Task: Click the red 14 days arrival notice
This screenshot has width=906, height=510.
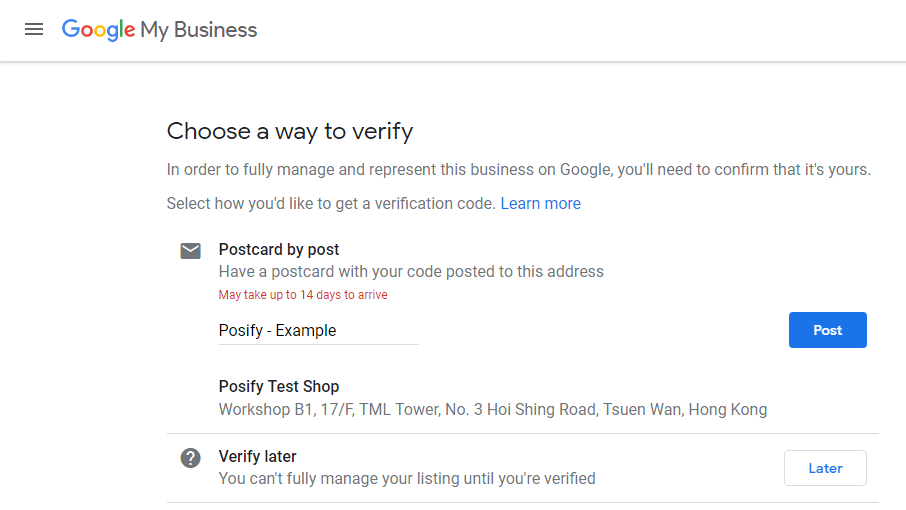Action: pos(303,295)
